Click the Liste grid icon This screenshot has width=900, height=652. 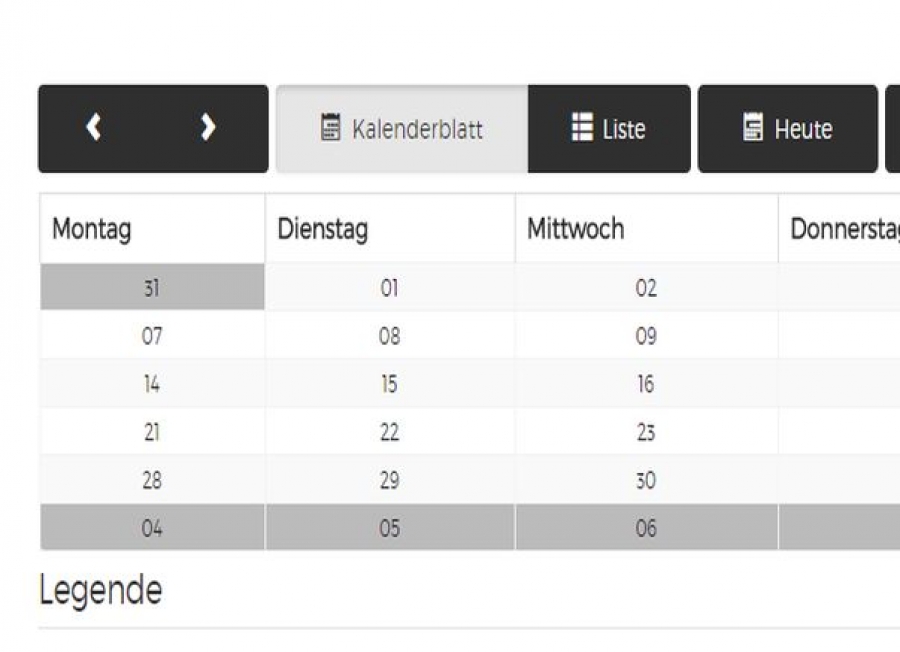(x=582, y=128)
